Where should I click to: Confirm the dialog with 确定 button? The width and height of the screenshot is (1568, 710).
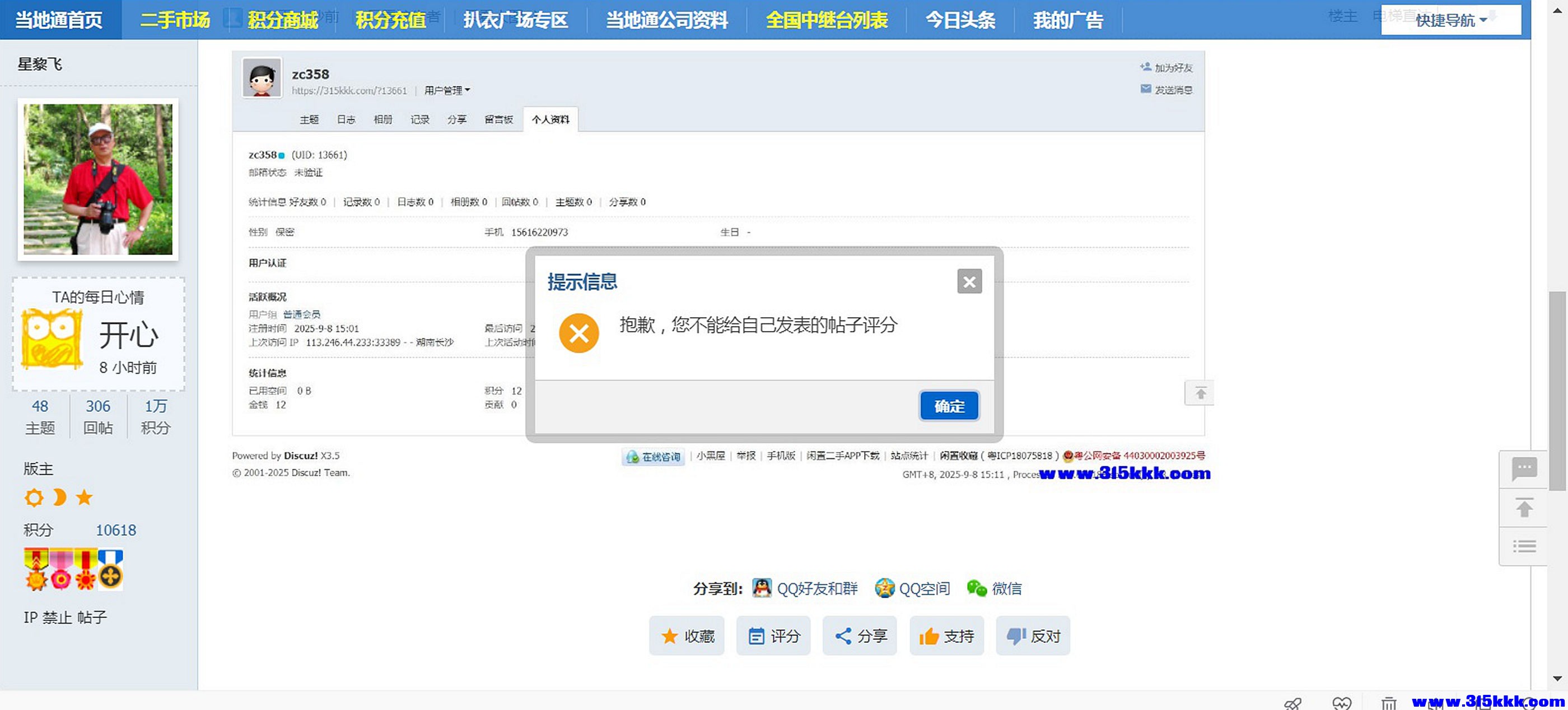(949, 406)
